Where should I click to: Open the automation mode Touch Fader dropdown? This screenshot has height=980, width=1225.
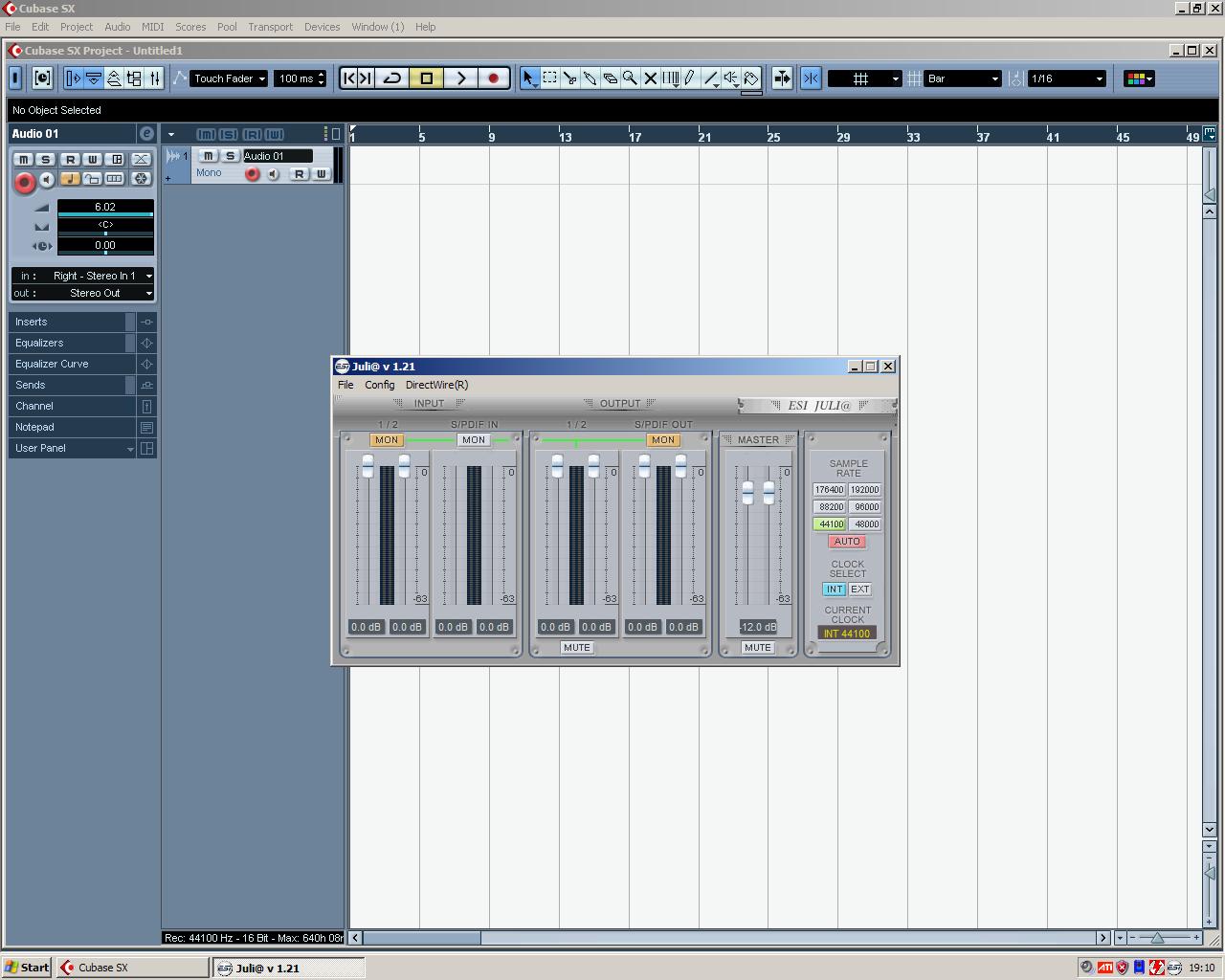tap(229, 78)
